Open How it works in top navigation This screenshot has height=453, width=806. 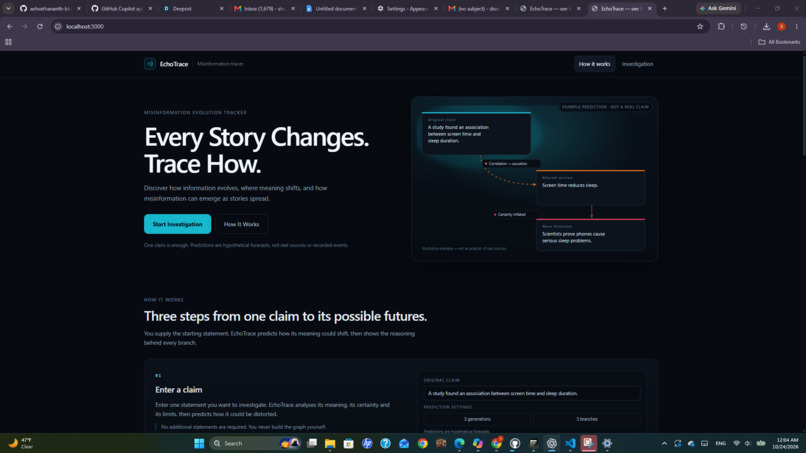[x=594, y=64]
